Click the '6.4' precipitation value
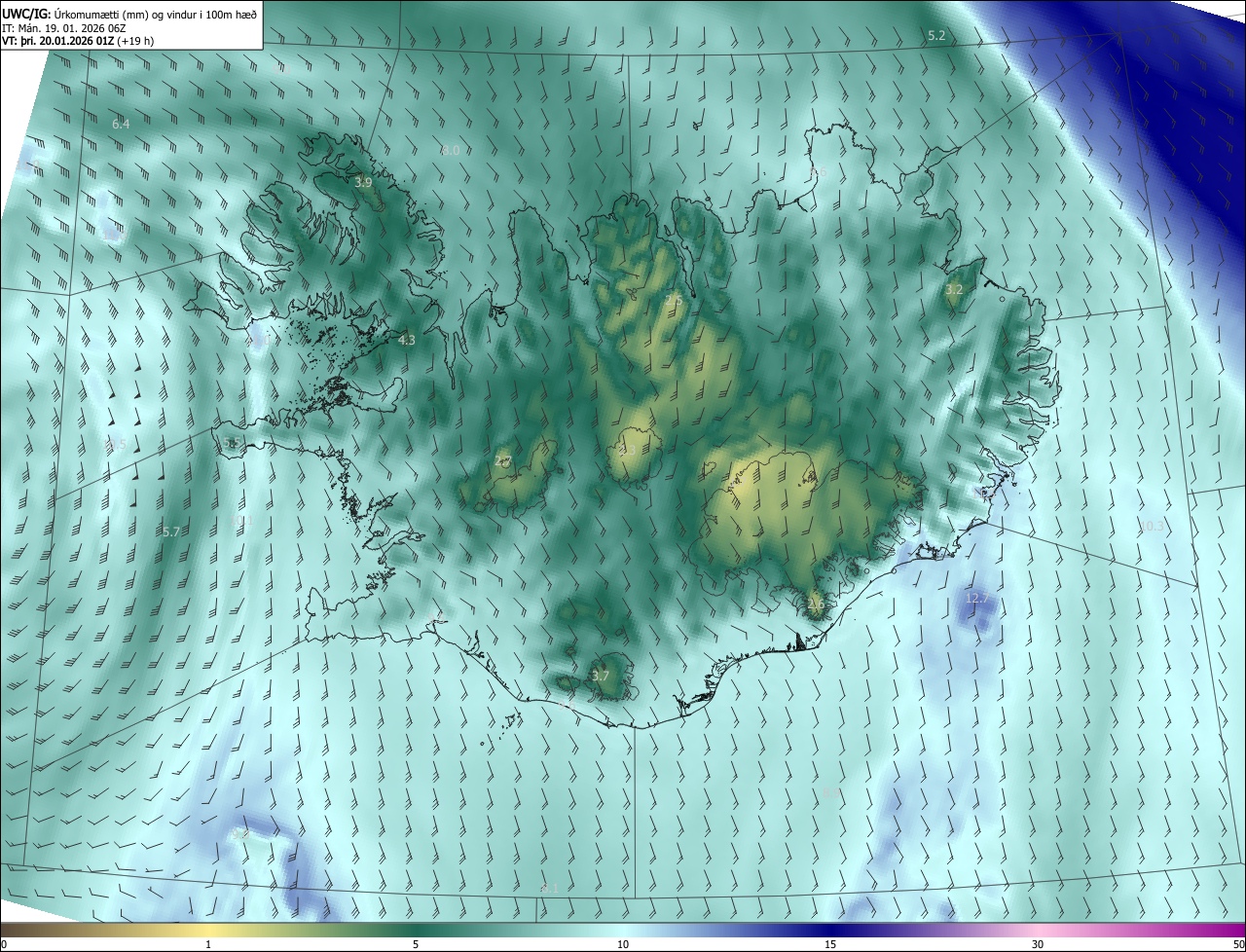Viewport: 1246px width, 952px height. click(x=121, y=125)
